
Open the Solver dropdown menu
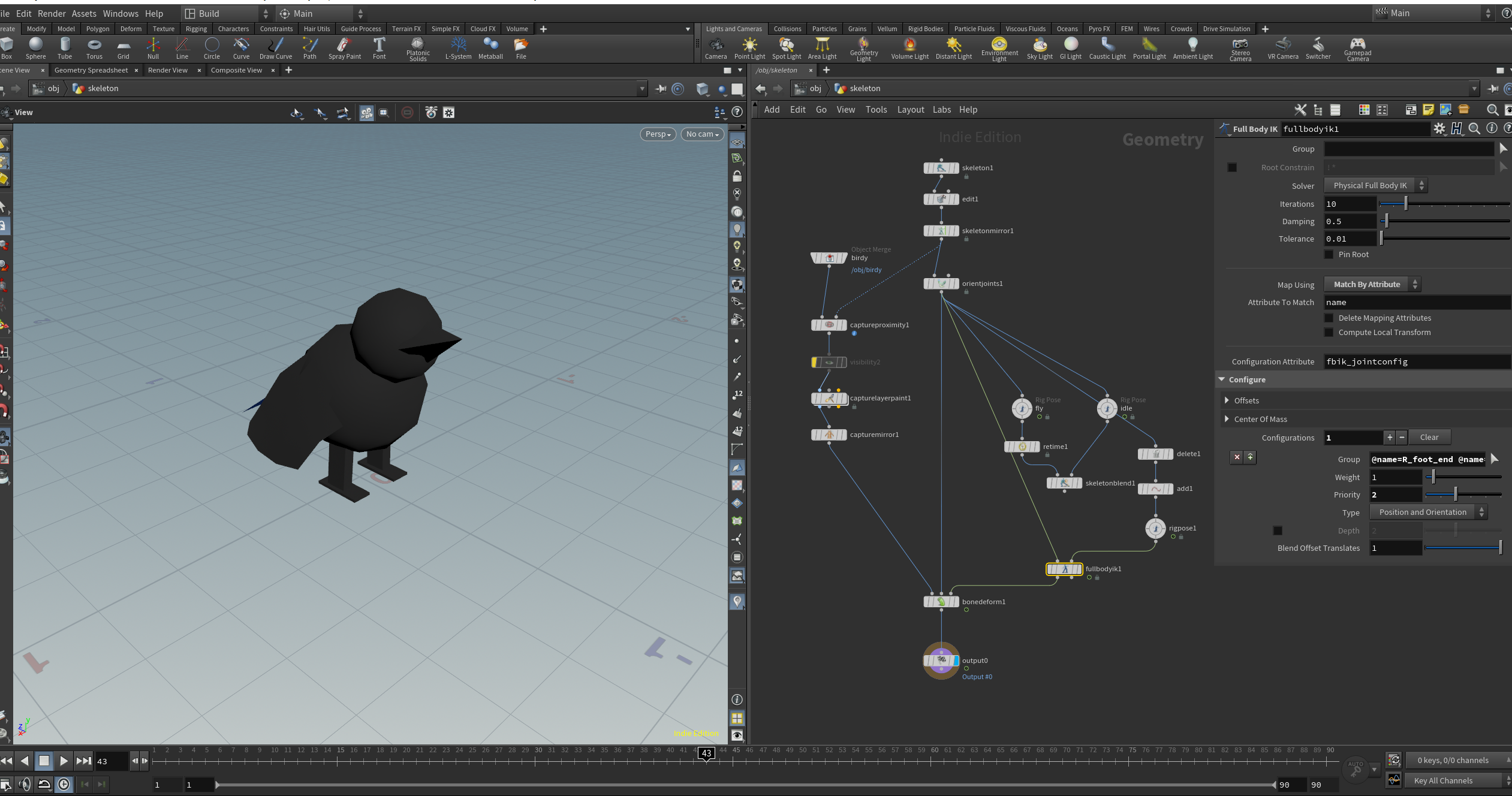point(1375,185)
